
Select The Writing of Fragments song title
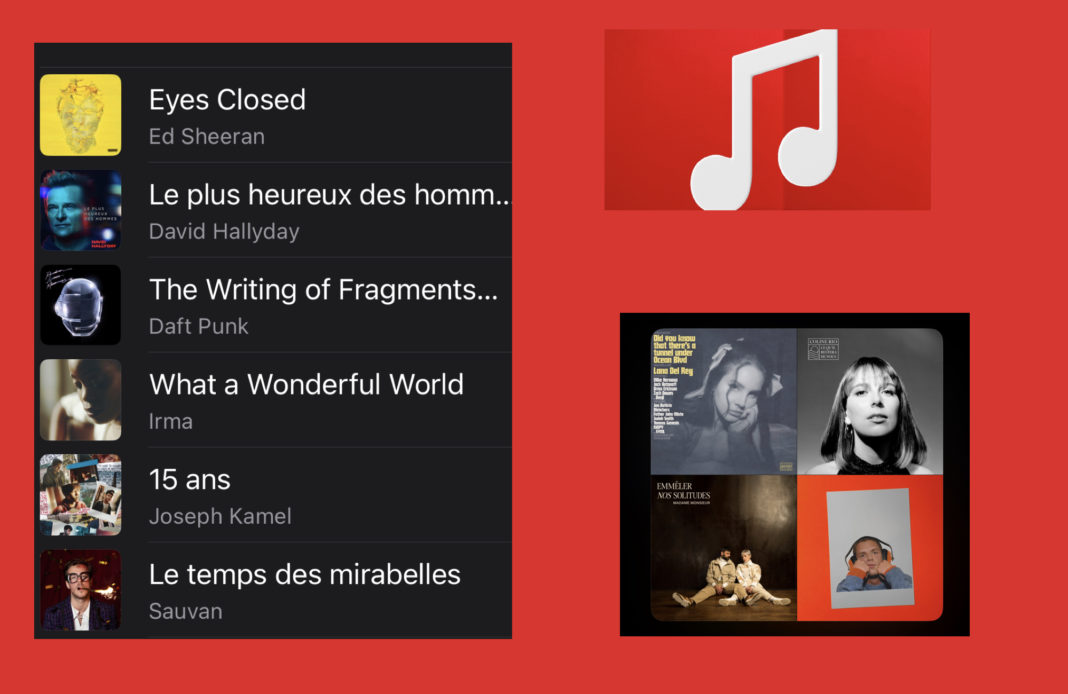(x=324, y=290)
